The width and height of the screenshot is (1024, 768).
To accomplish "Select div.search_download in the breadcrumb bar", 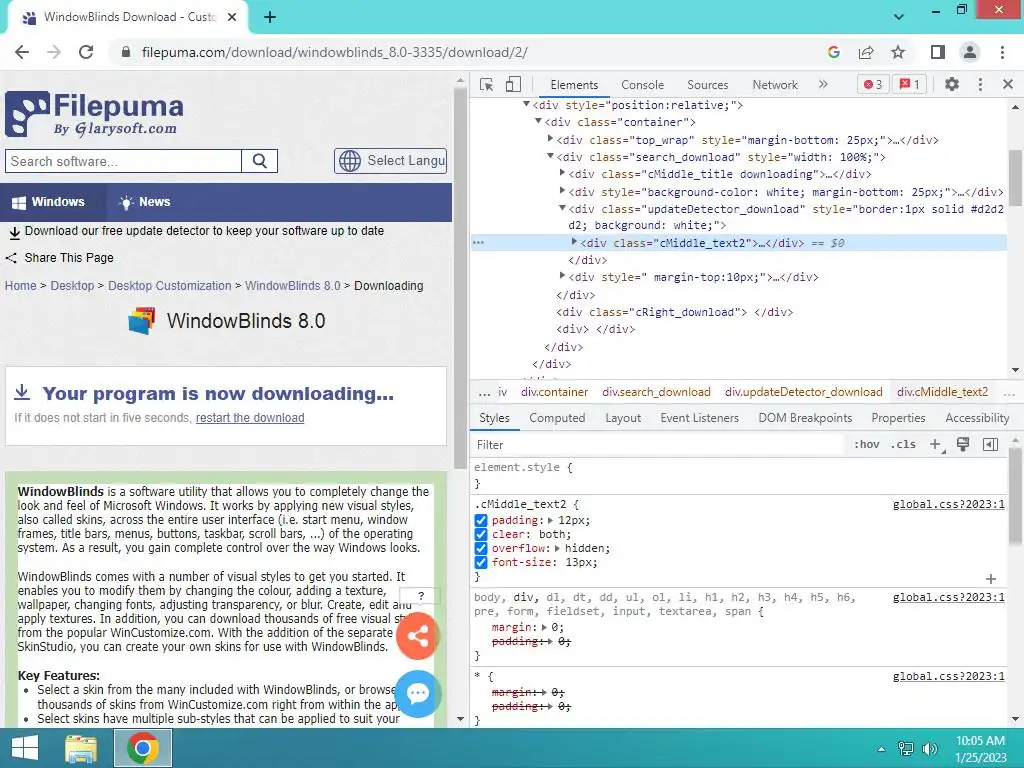I will click(656, 392).
